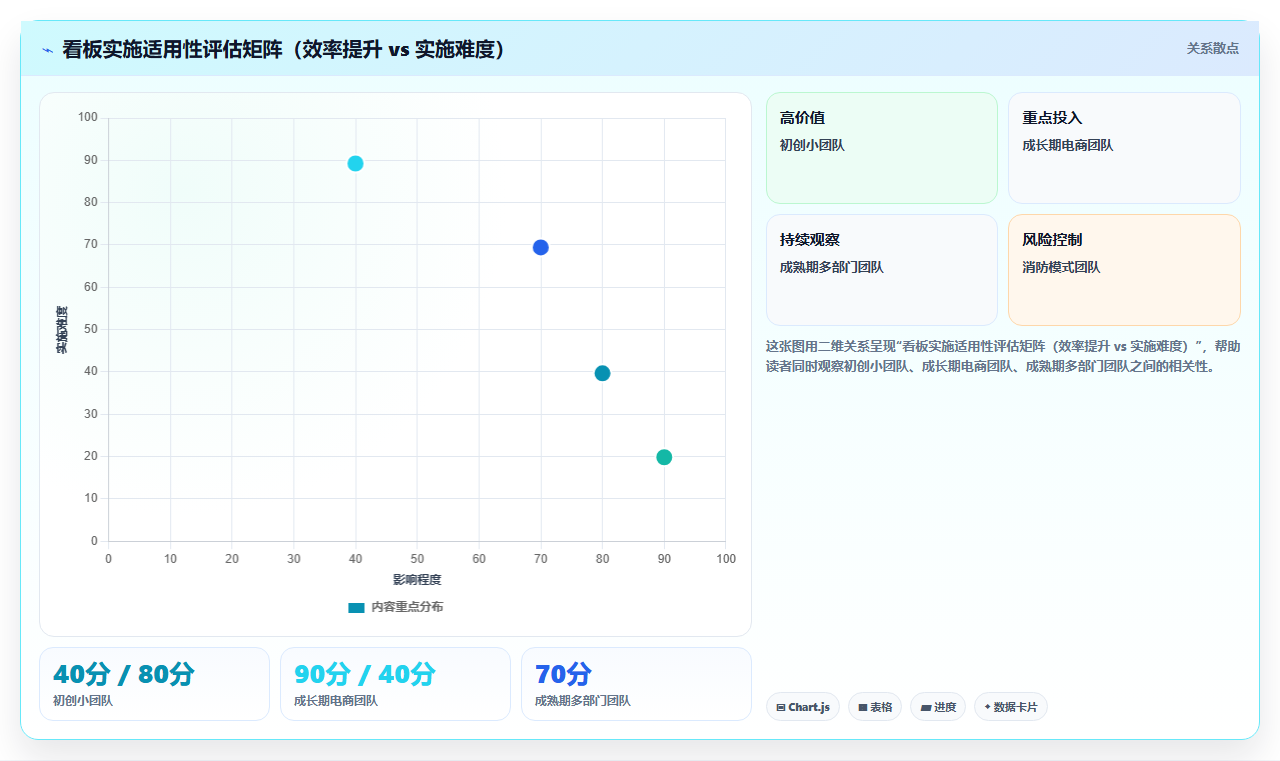
Task: Toggle the 内容重点分布 legend color box
Action: point(356,607)
